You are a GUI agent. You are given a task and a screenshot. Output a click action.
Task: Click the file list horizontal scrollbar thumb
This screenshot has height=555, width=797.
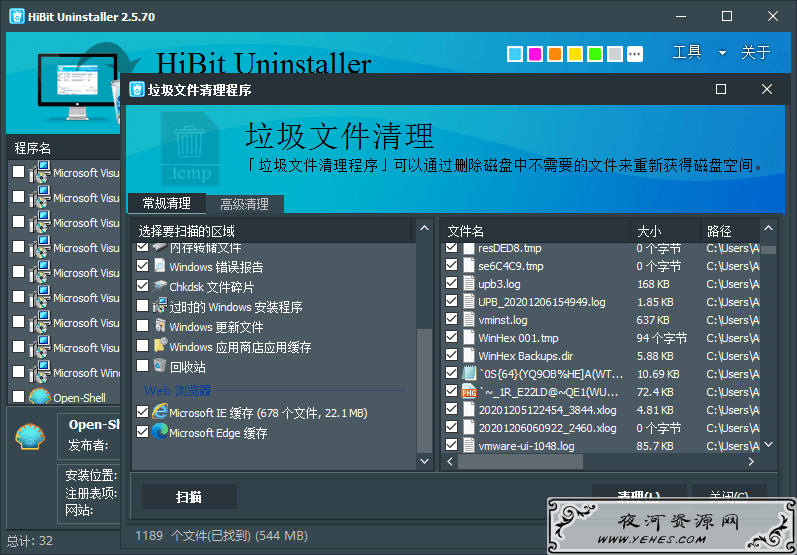click(x=520, y=461)
